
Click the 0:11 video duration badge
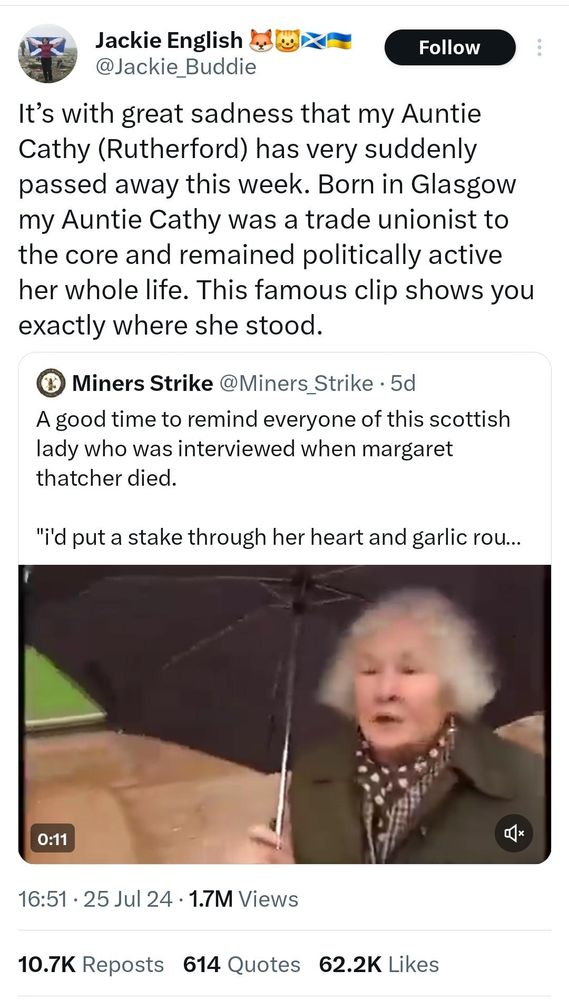click(x=53, y=839)
